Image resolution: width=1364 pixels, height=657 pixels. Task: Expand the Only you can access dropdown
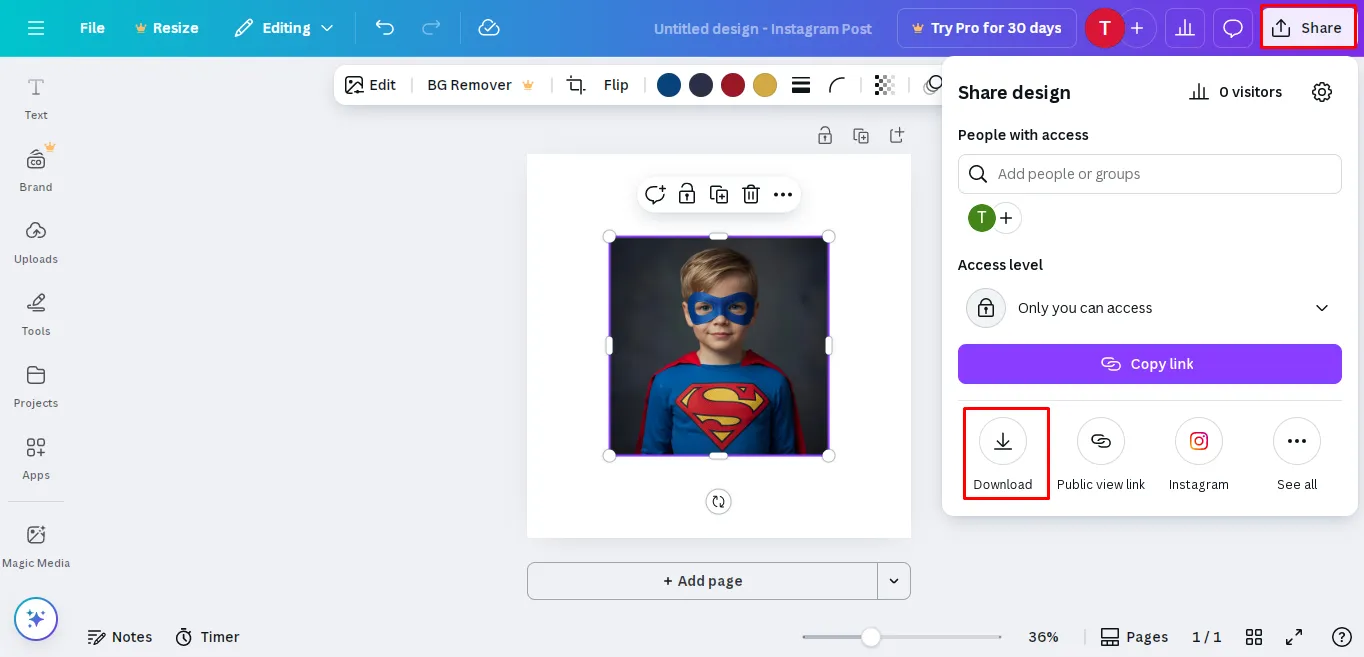pyautogui.click(x=1150, y=308)
